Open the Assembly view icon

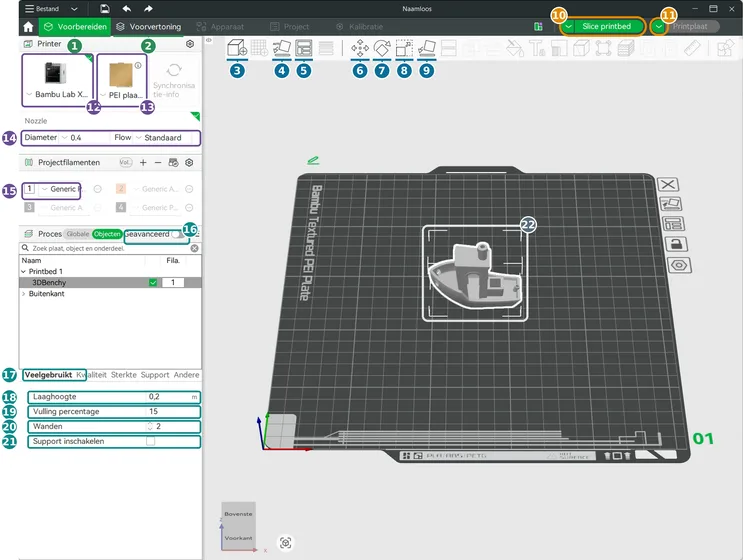click(x=725, y=48)
